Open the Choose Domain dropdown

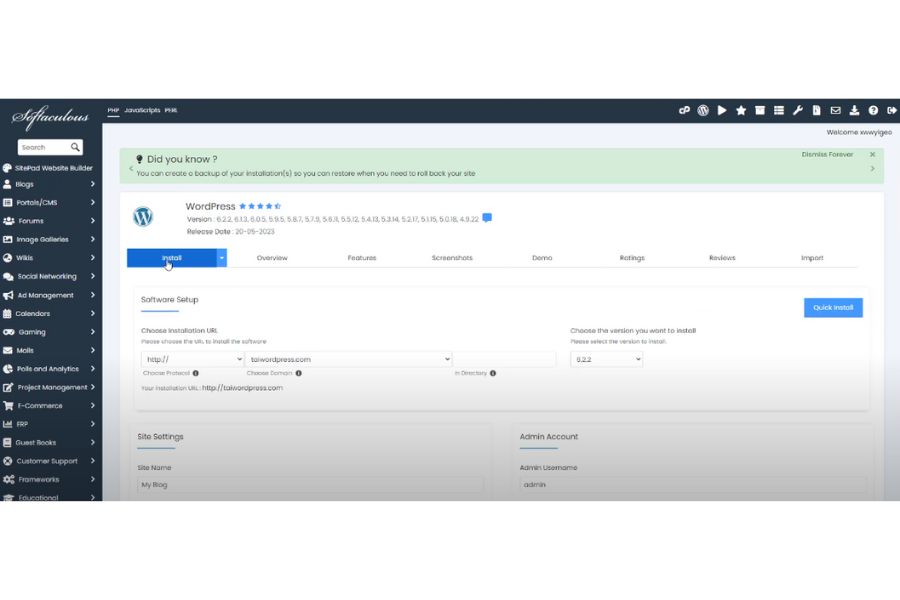tap(349, 359)
